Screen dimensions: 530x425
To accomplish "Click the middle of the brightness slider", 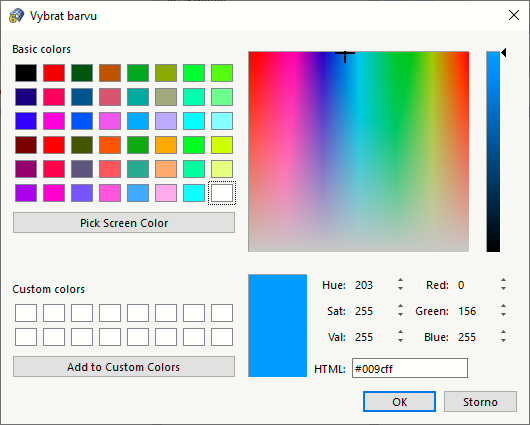I will pyautogui.click(x=493, y=152).
